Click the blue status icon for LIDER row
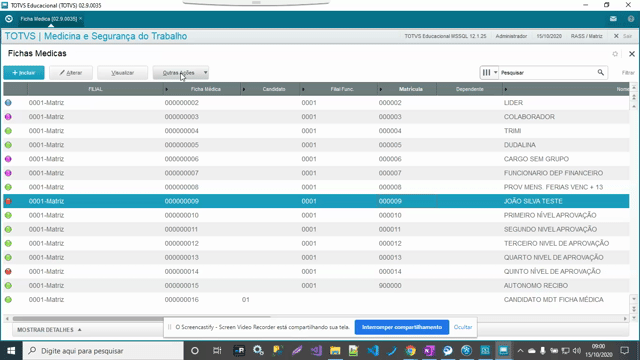Image resolution: width=640 pixels, height=360 pixels. point(8,103)
